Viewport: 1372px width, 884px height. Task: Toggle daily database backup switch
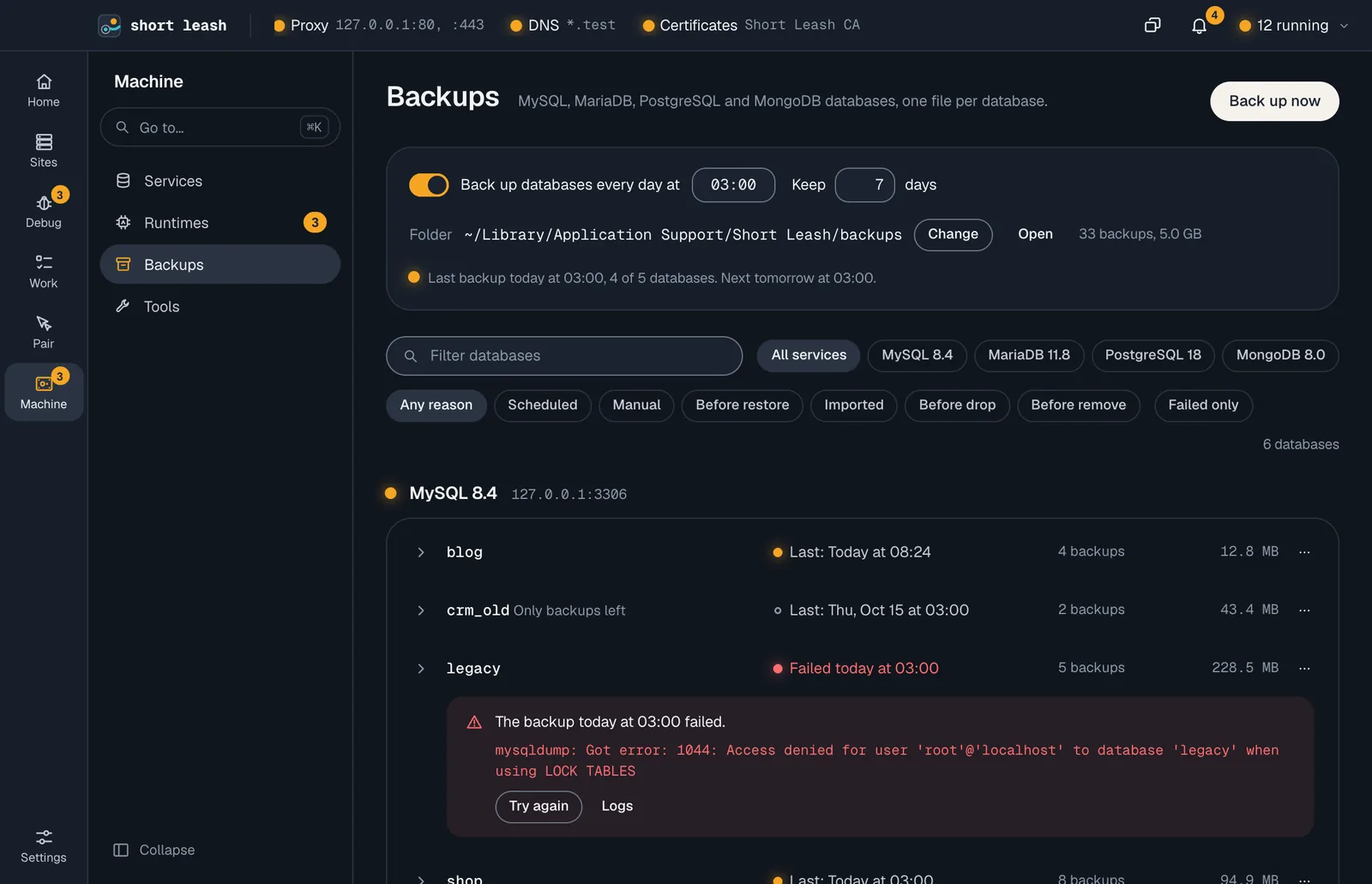click(x=429, y=185)
